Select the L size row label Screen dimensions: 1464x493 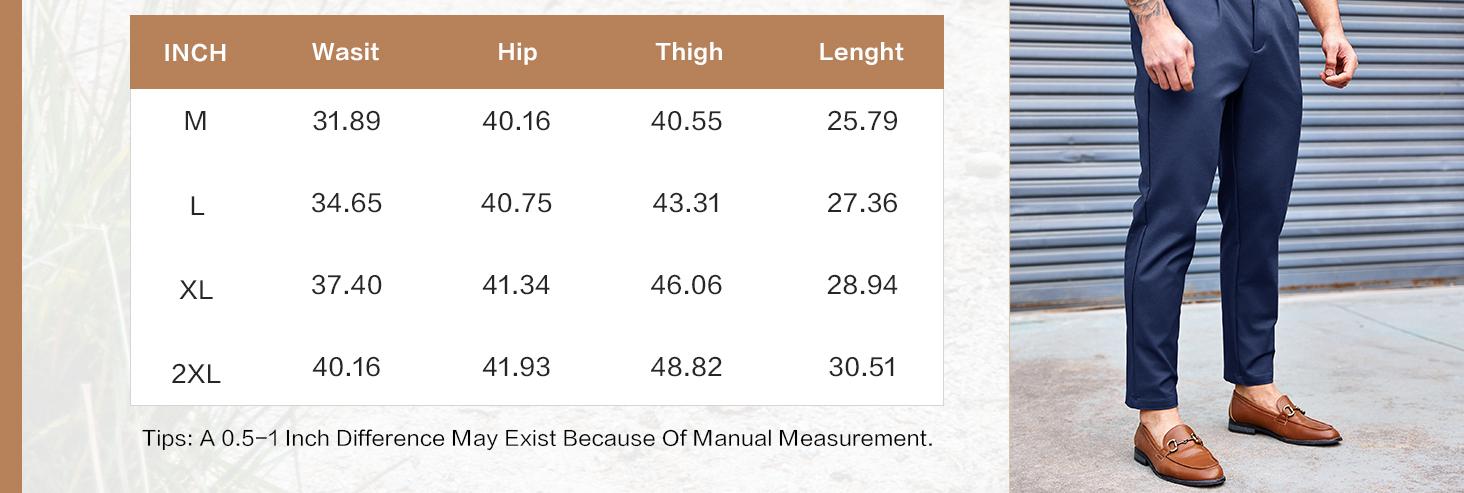click(x=196, y=207)
